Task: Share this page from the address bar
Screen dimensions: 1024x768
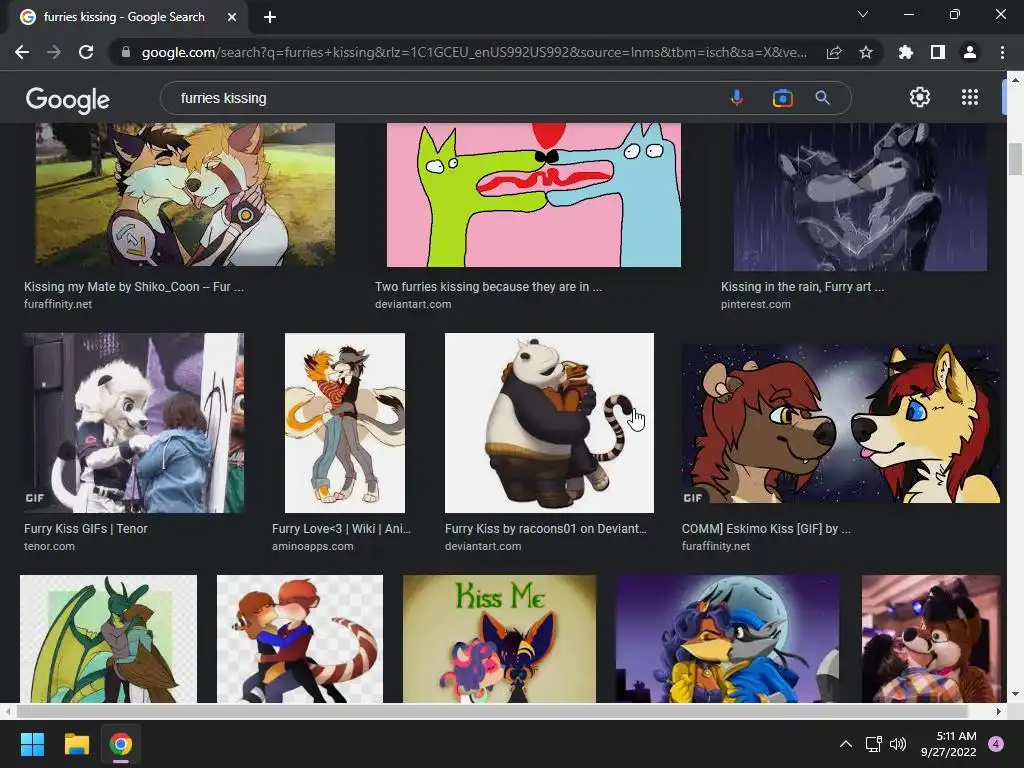Action: click(834, 52)
